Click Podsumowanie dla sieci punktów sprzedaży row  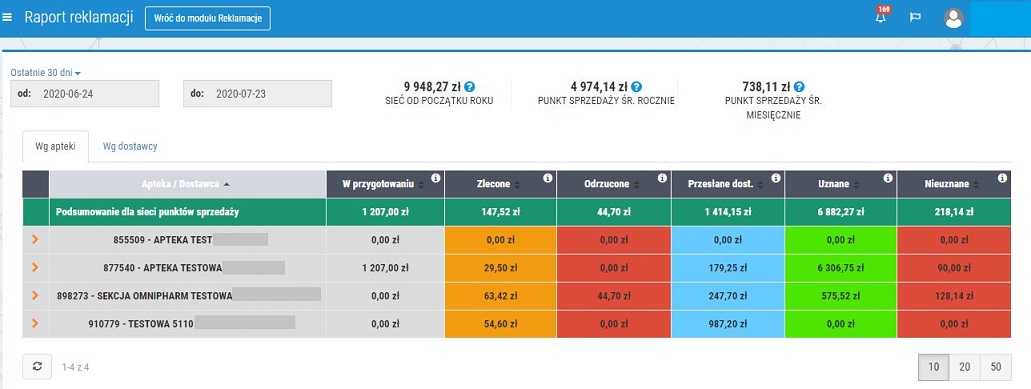[517, 212]
